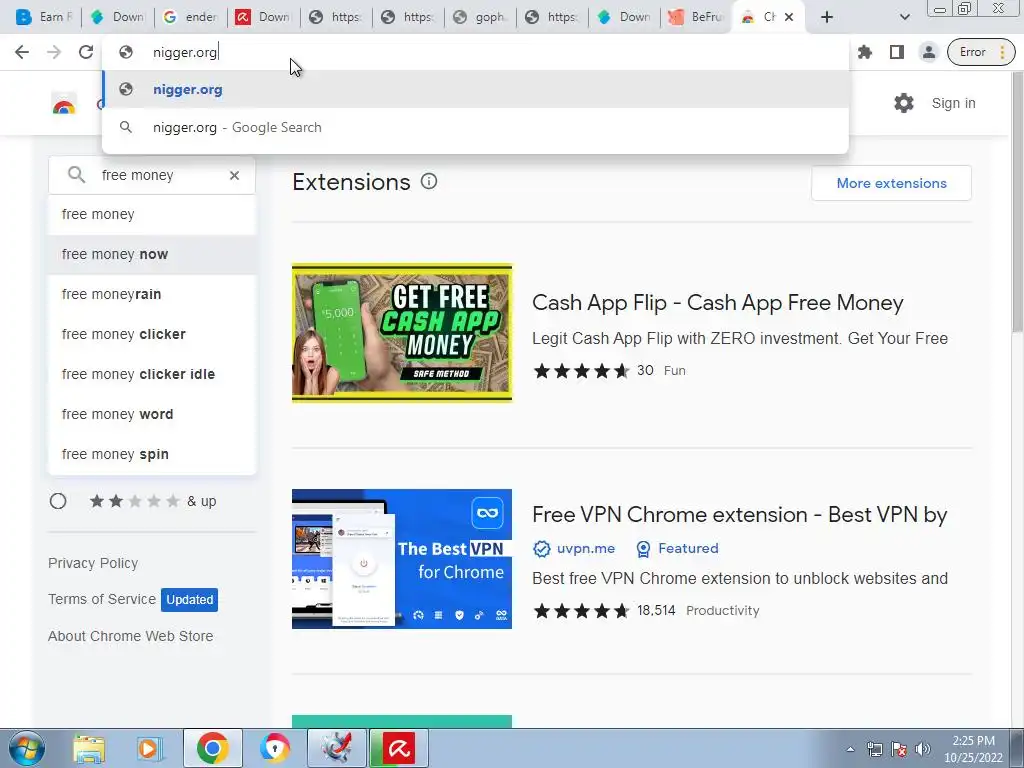Open Free VPN Chrome extension title

click(x=739, y=515)
